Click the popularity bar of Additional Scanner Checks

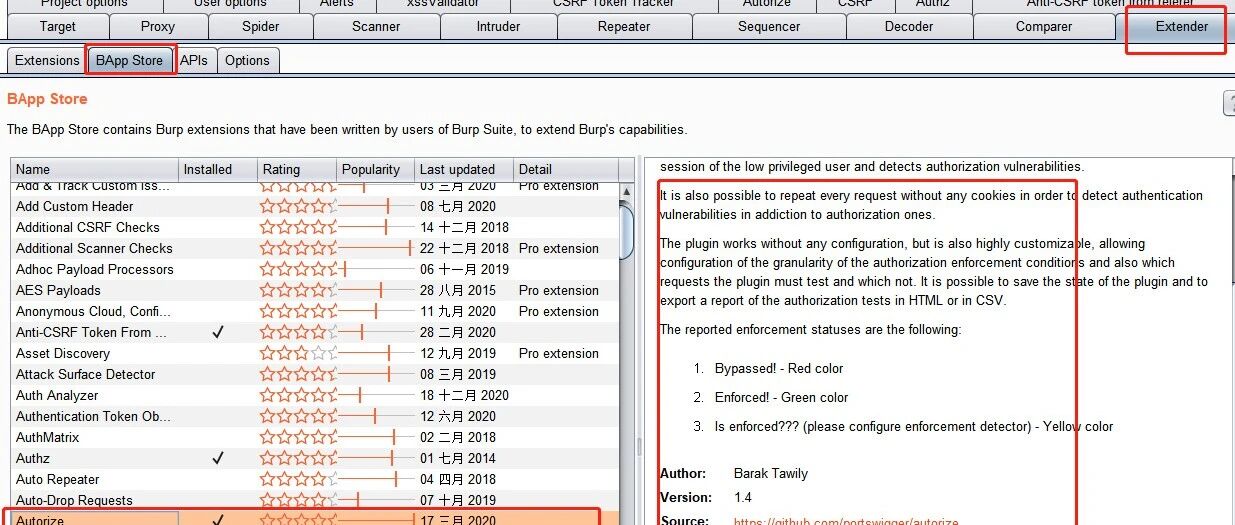point(376,248)
